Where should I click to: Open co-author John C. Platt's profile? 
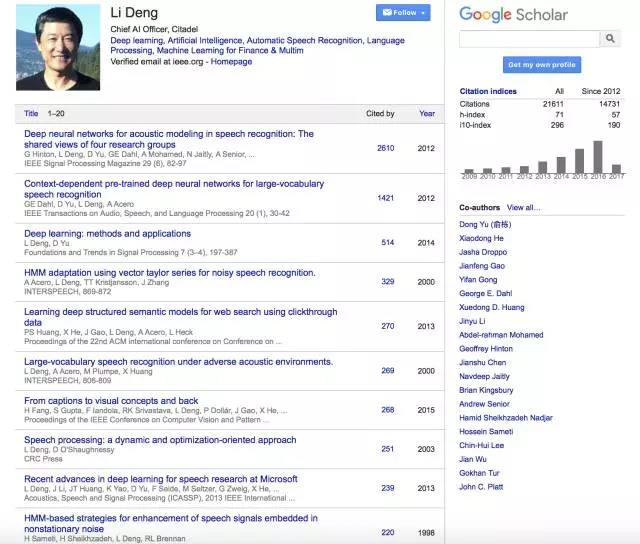(482, 487)
